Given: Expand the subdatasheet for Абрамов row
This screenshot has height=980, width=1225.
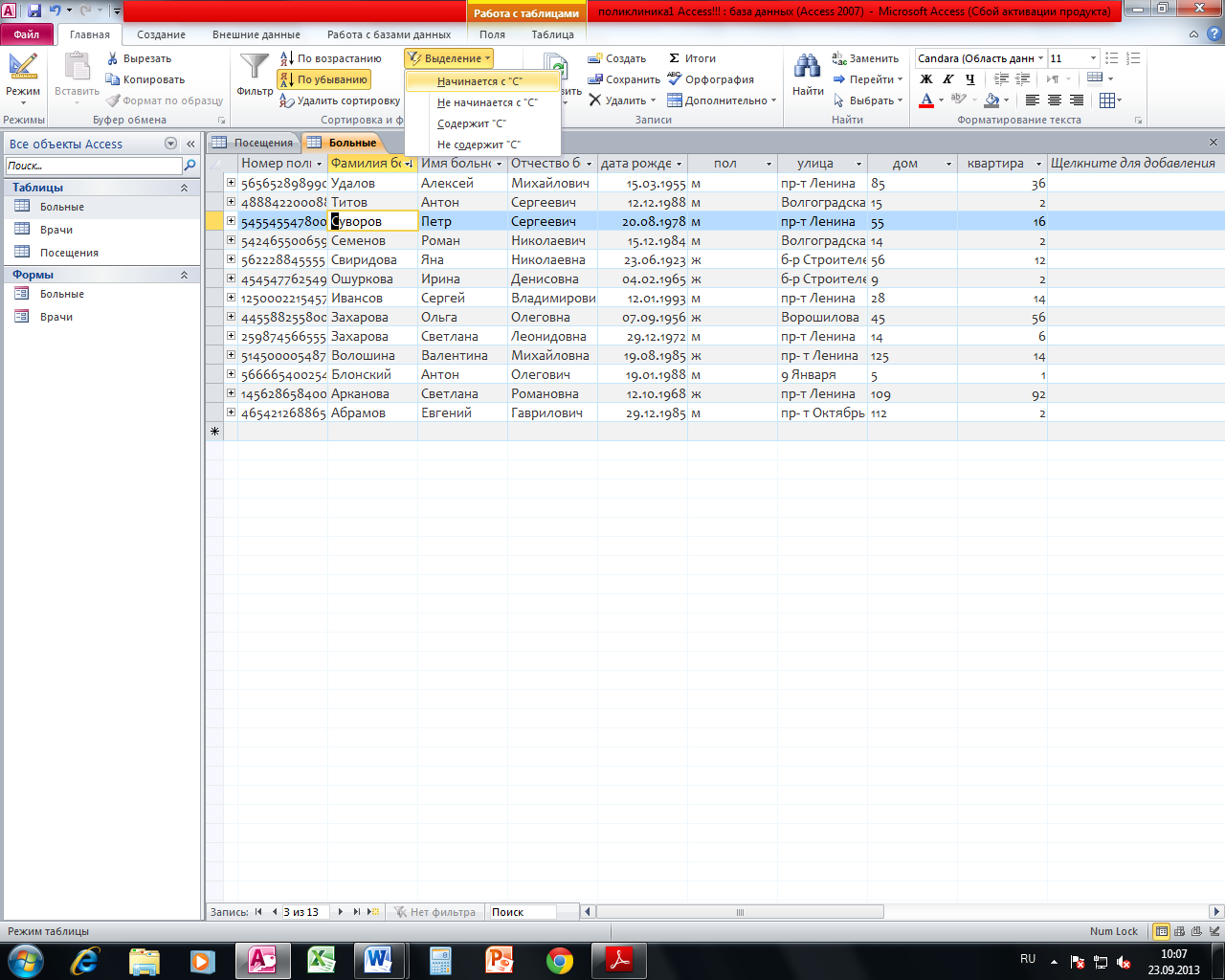Looking at the screenshot, I should coord(231,412).
